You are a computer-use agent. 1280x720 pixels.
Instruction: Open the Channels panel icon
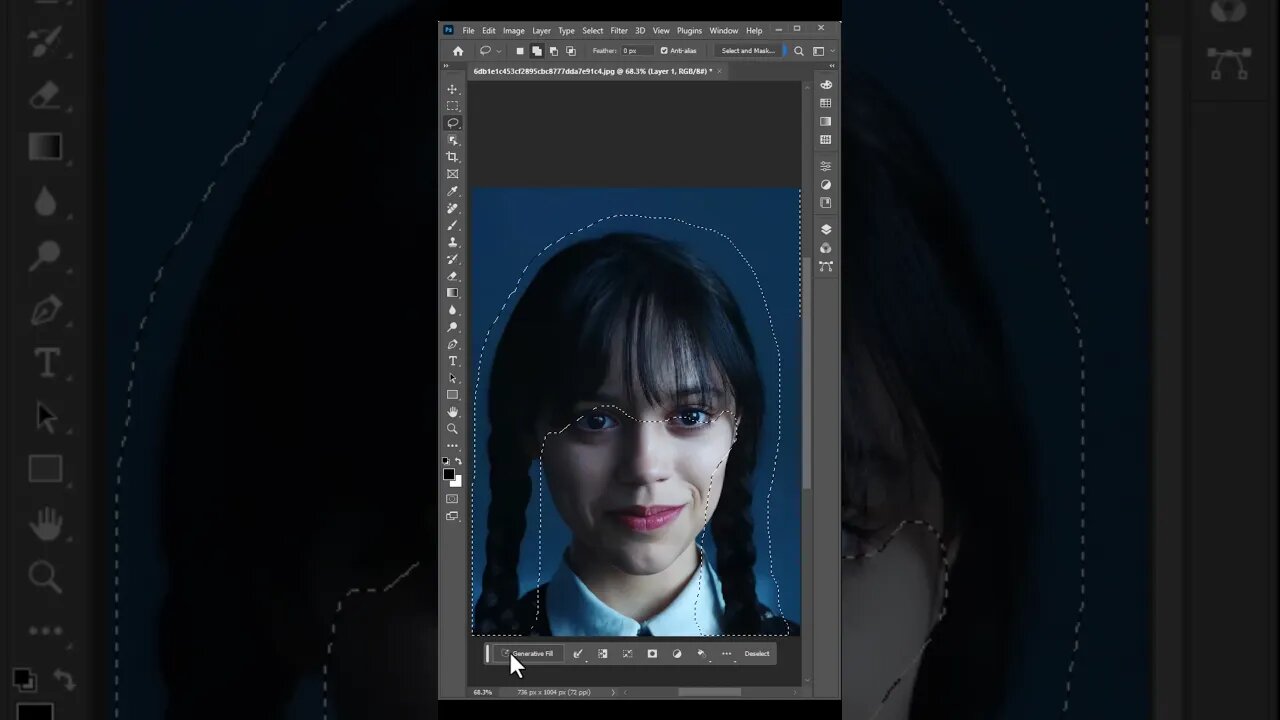click(826, 248)
